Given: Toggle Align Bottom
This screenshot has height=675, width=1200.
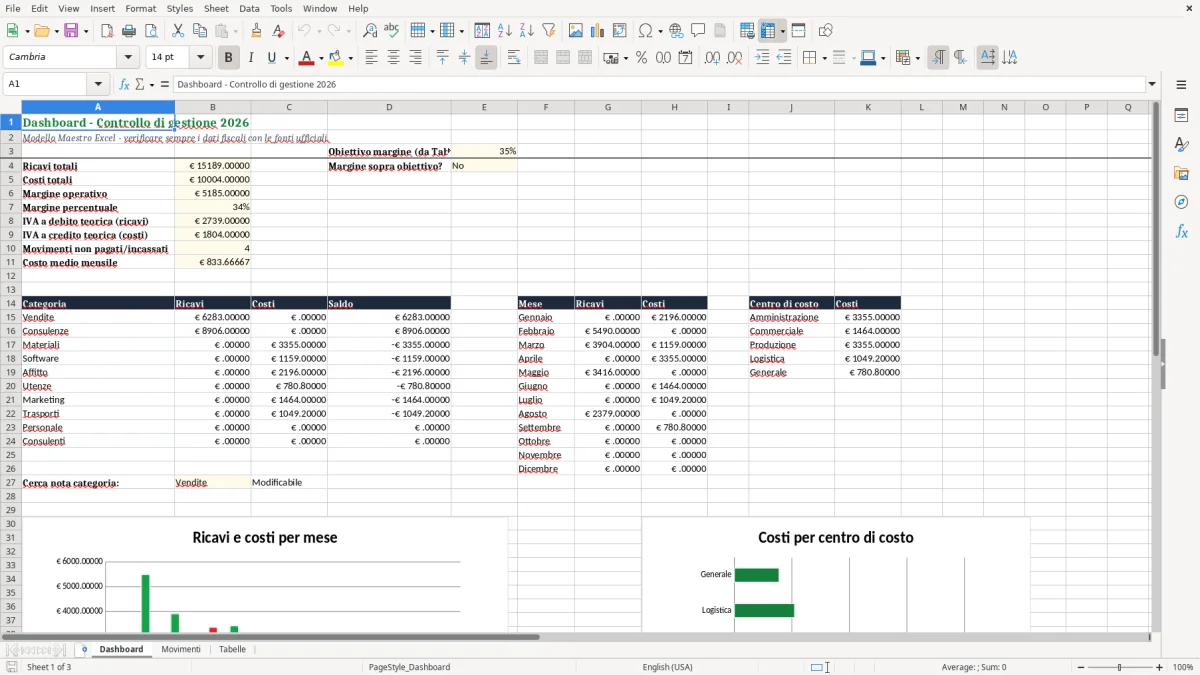Looking at the screenshot, I should coord(486,58).
